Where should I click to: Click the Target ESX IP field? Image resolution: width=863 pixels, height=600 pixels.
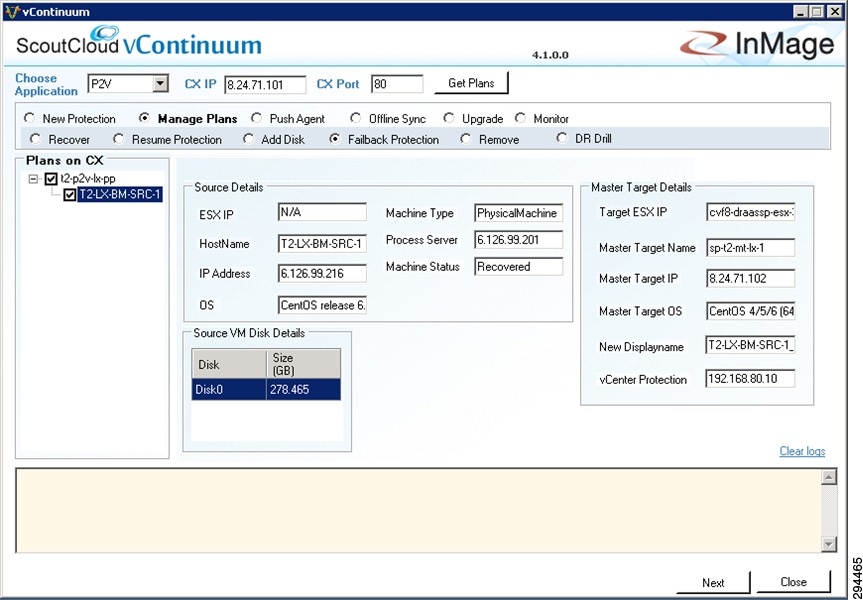click(x=751, y=212)
